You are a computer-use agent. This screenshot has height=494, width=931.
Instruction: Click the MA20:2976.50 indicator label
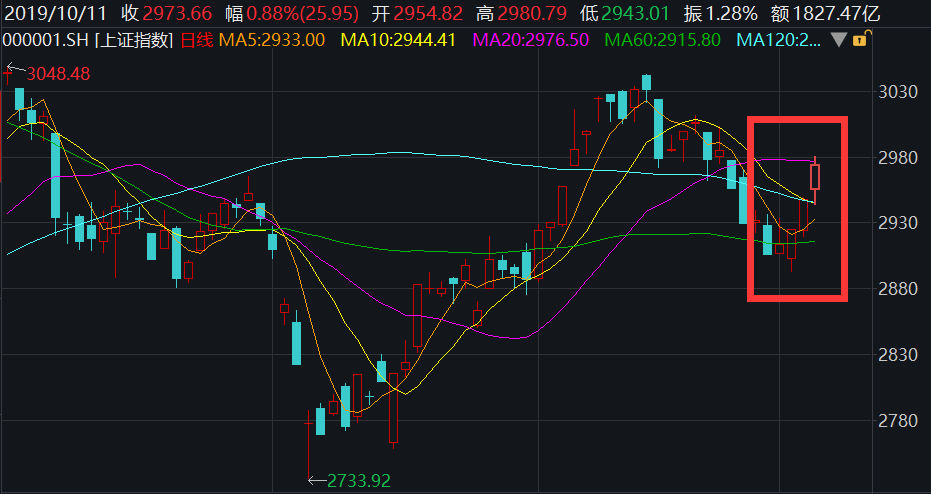coord(531,40)
